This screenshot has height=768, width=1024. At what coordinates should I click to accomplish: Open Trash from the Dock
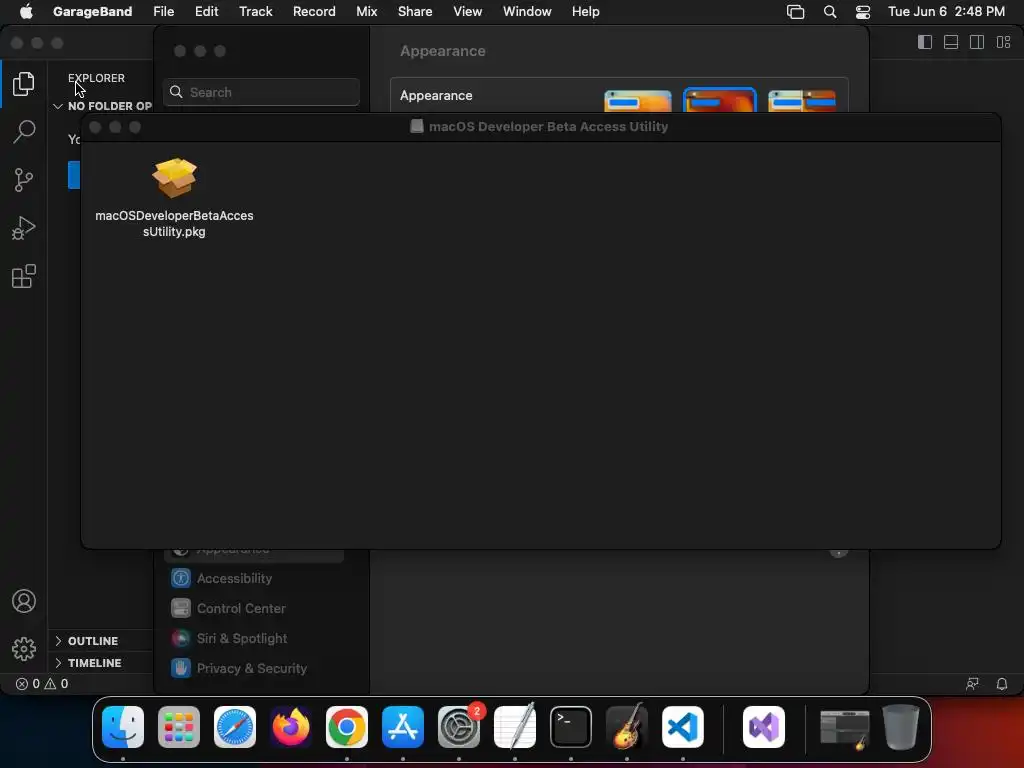tap(901, 727)
